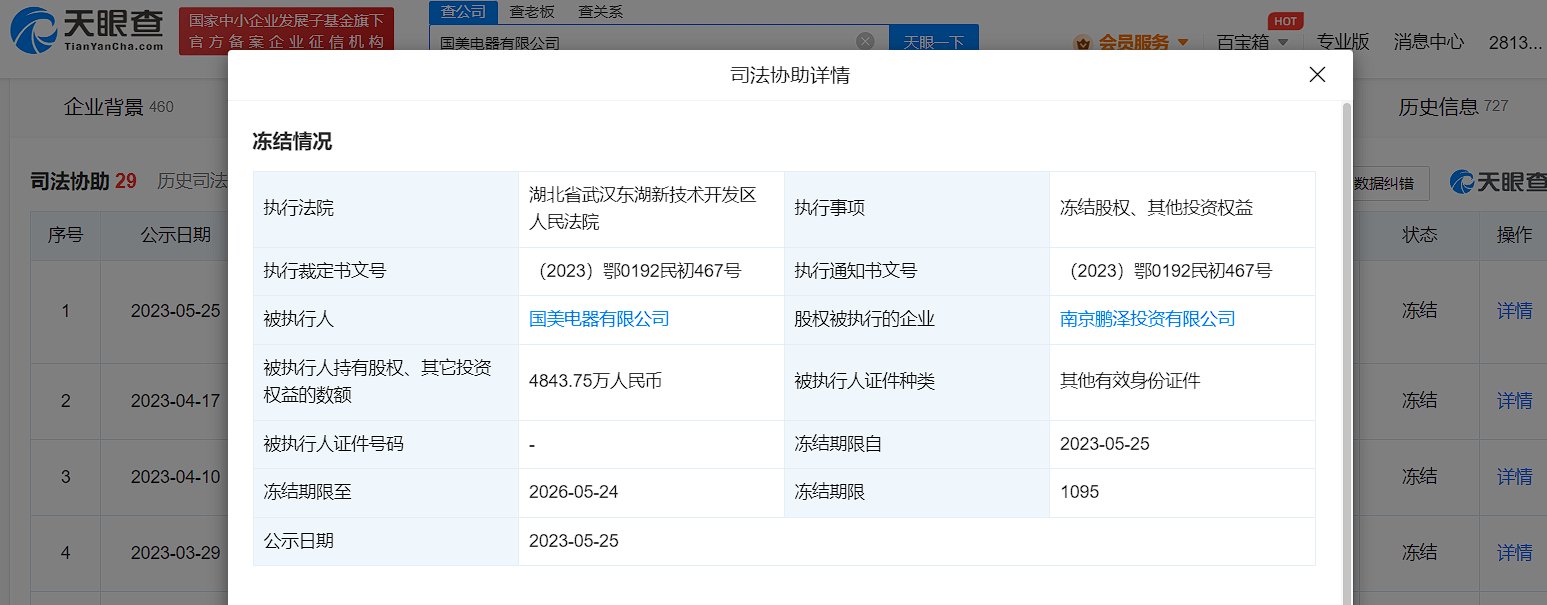The width and height of the screenshot is (1547, 605).
Task: Open the 企业背景 tab behind the dialog
Action: tap(118, 107)
